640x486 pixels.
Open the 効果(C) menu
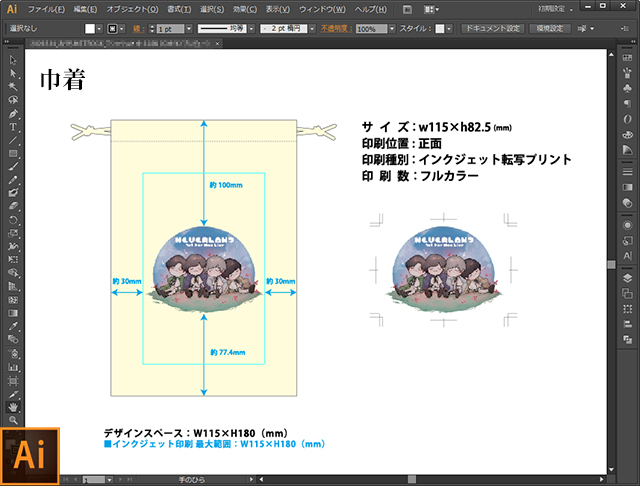pyautogui.click(x=245, y=9)
